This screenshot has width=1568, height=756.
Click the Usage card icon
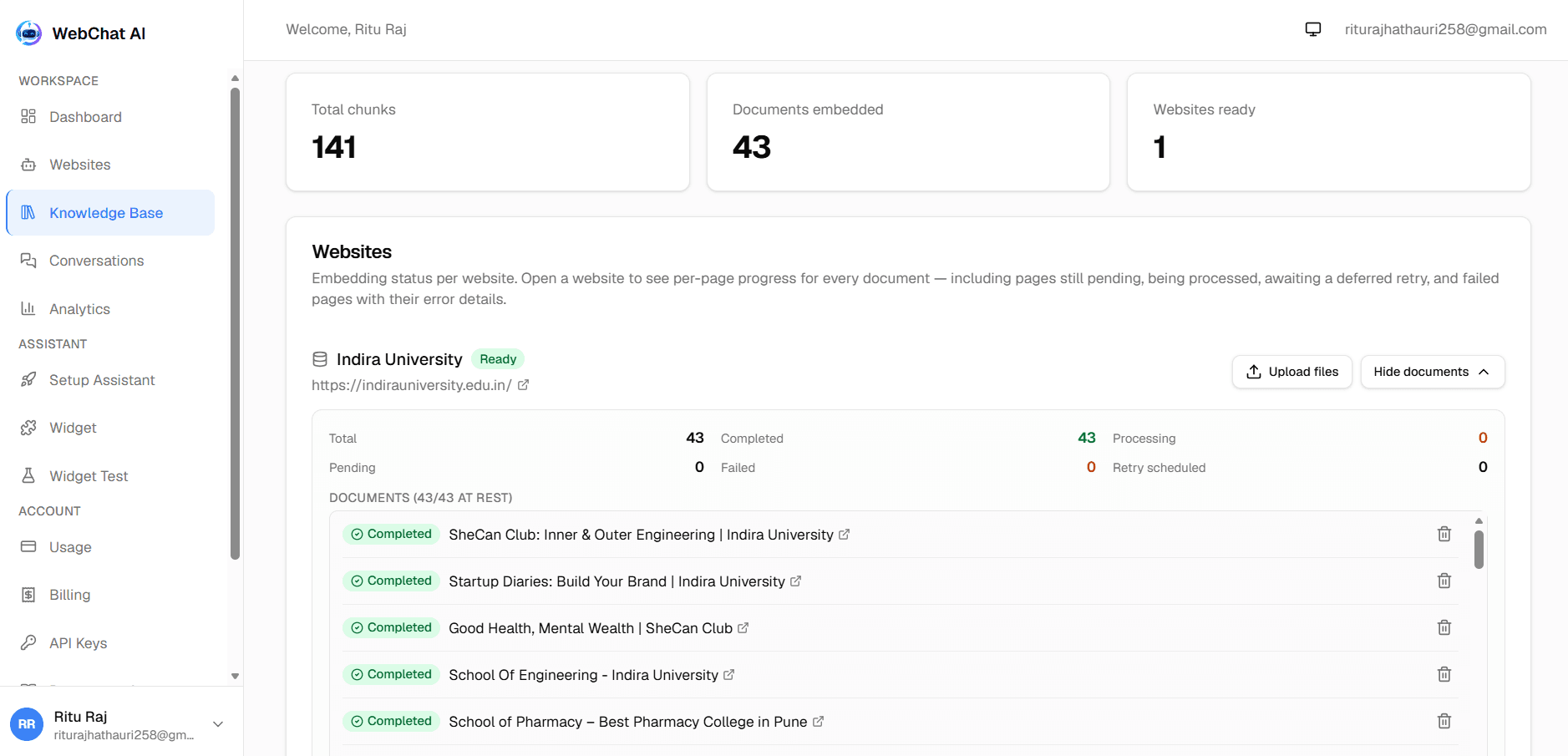[x=28, y=546]
